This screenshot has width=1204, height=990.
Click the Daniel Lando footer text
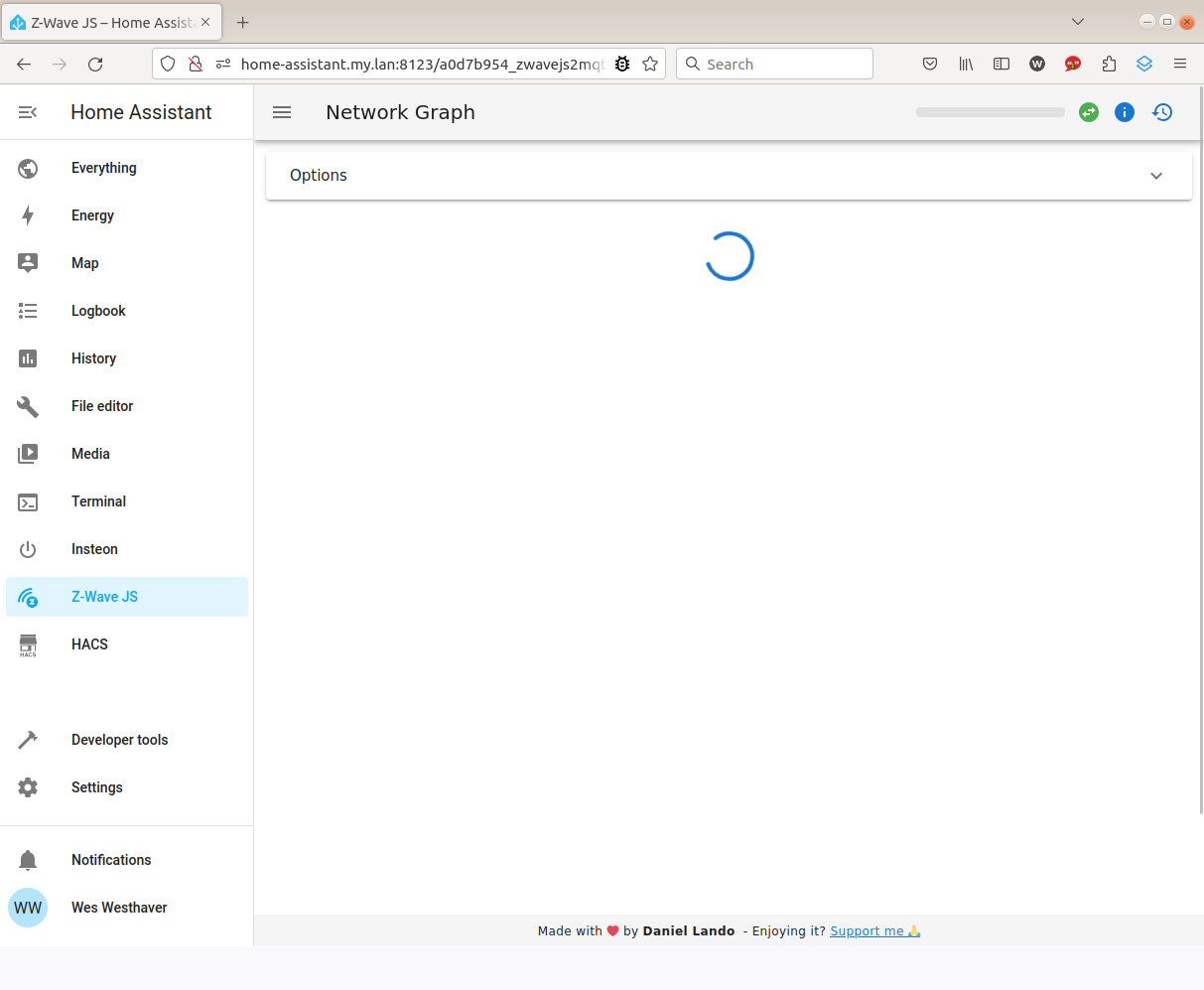[x=689, y=930]
